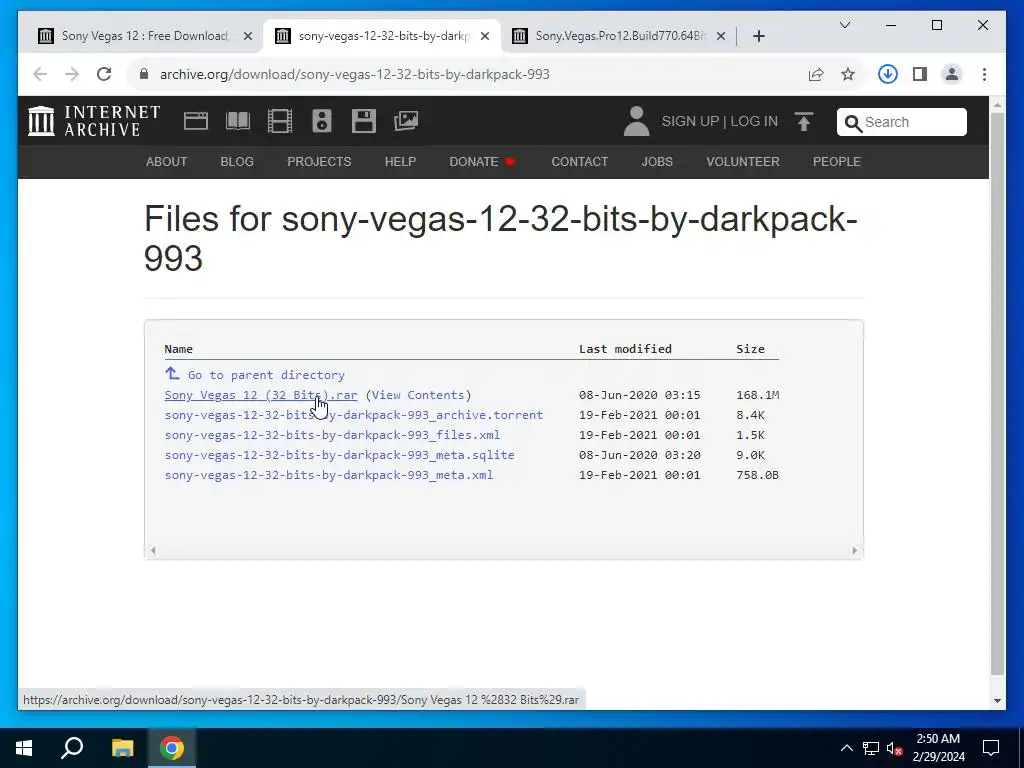
Task: Show hidden system tray icons
Action: click(x=846, y=748)
